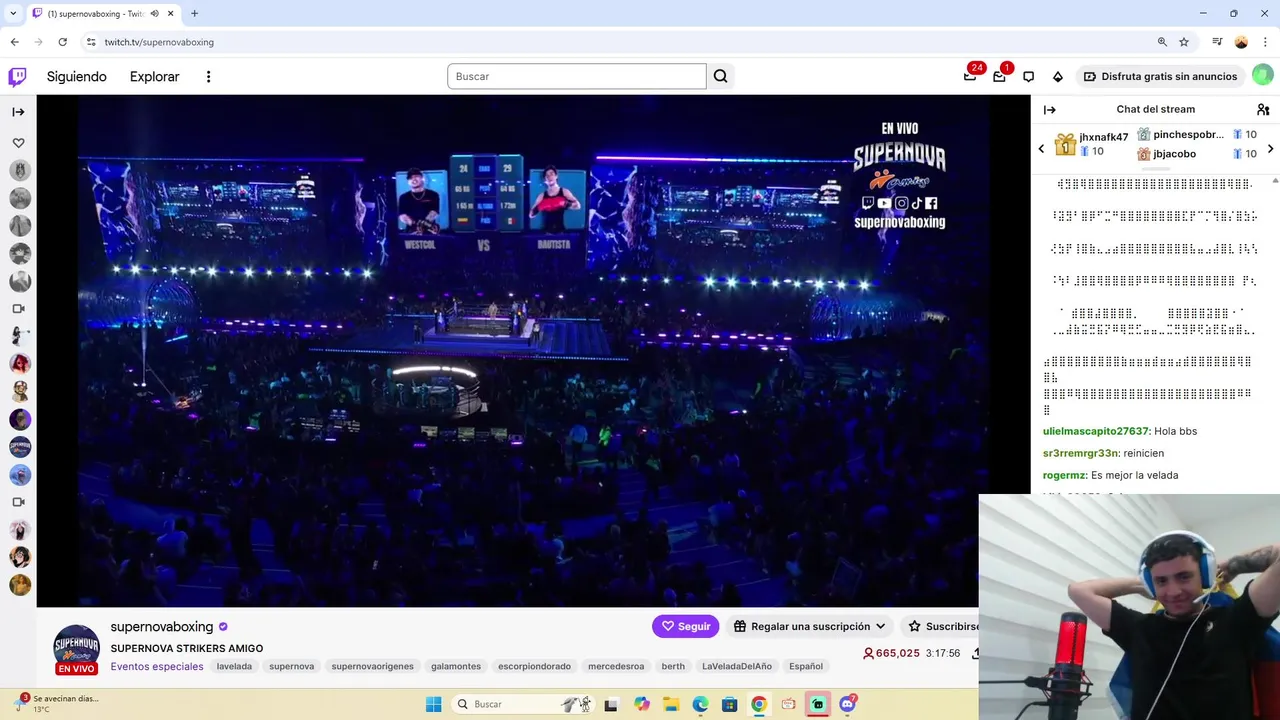This screenshot has width=1280, height=720.
Task: Go back in browser history
Action: click(14, 42)
